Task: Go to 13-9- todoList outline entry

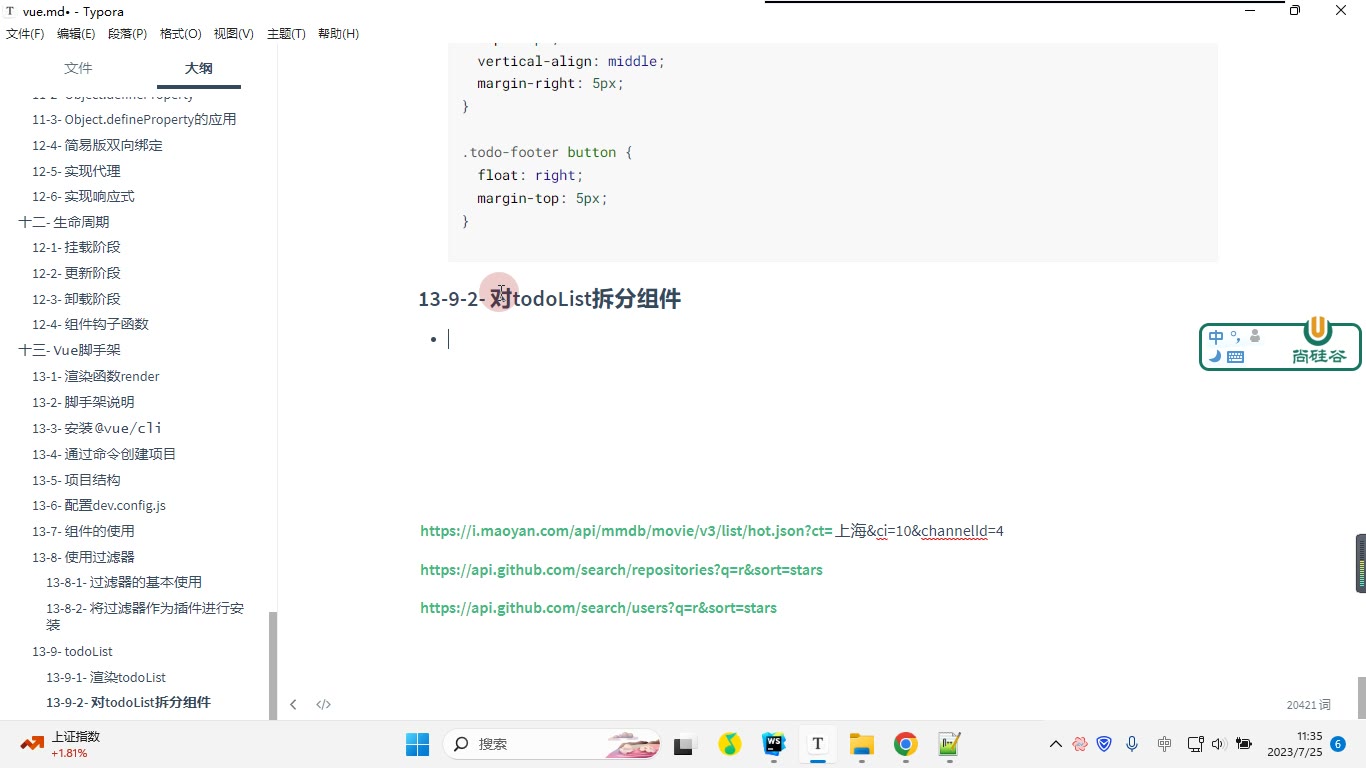Action: (72, 651)
